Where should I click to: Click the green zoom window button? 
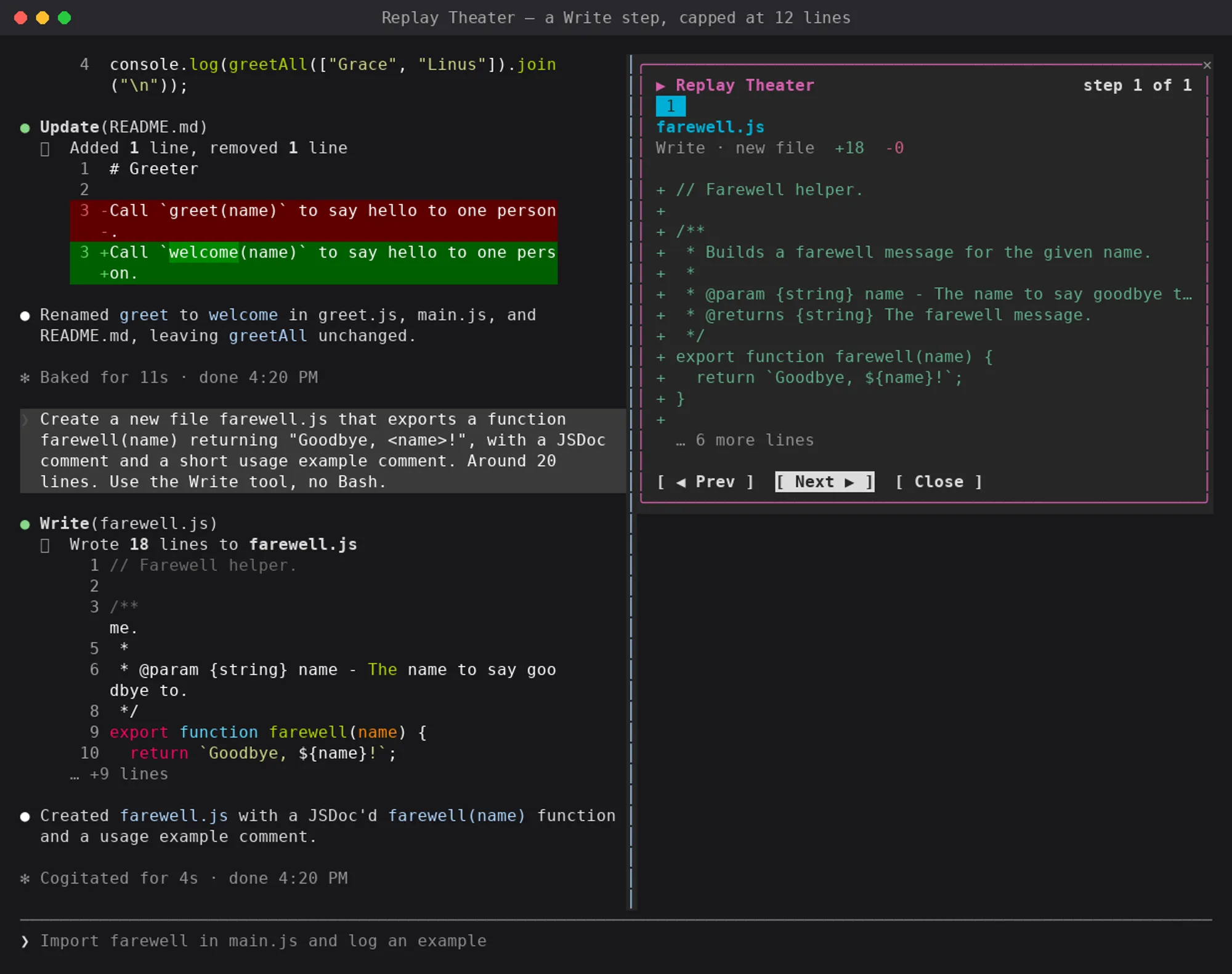64,18
